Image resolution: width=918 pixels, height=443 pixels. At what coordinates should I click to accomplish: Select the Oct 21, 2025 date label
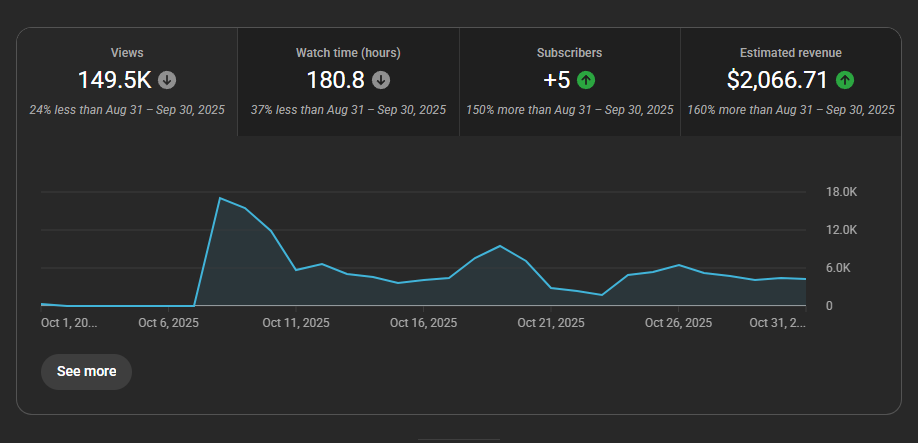pyautogui.click(x=551, y=323)
